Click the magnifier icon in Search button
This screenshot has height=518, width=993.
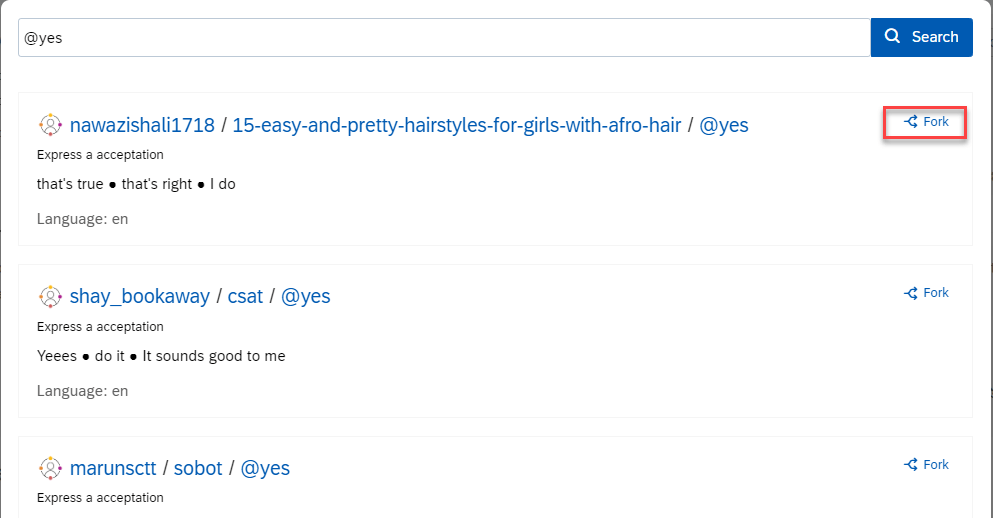(893, 37)
